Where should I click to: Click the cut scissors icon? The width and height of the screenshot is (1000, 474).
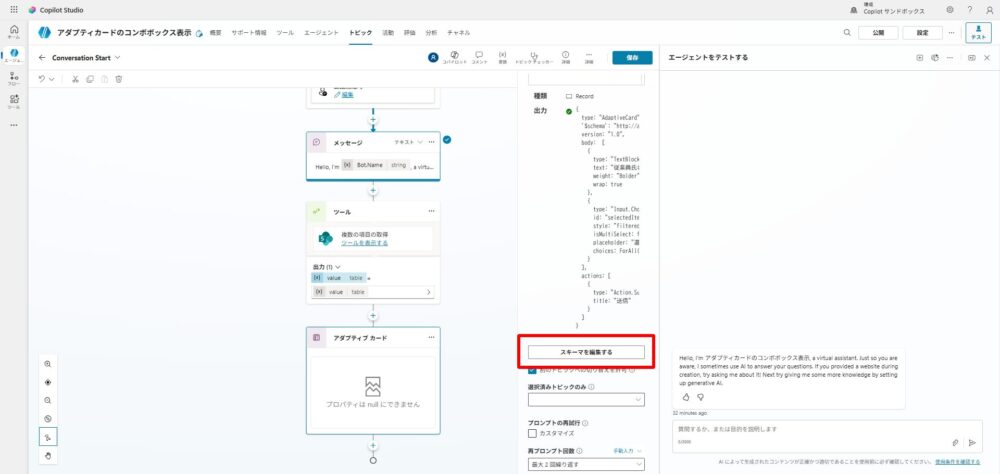pyautogui.click(x=75, y=78)
